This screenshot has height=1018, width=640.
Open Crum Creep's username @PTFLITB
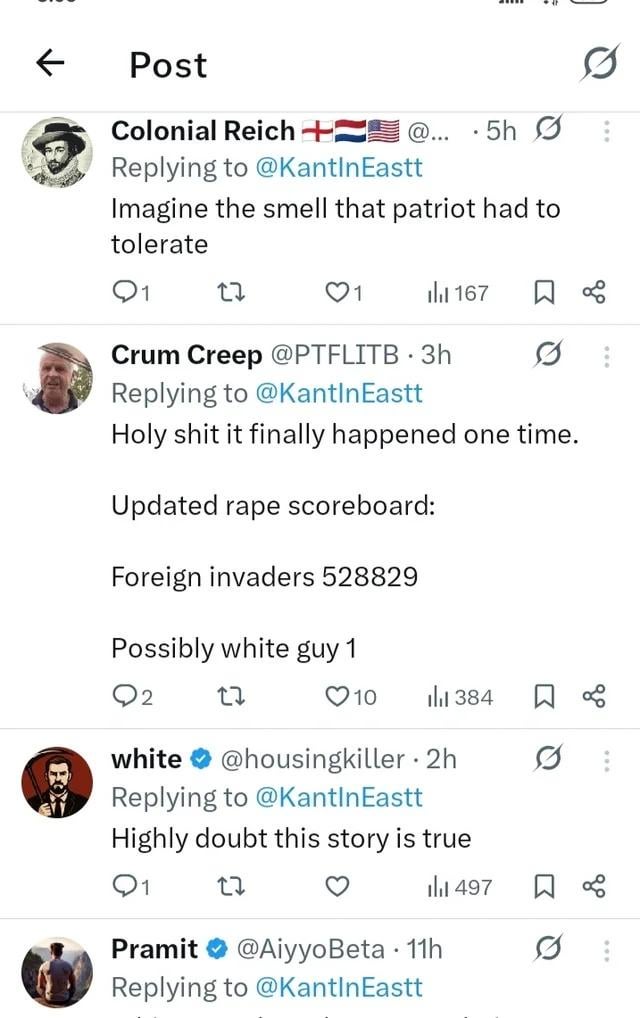click(334, 355)
